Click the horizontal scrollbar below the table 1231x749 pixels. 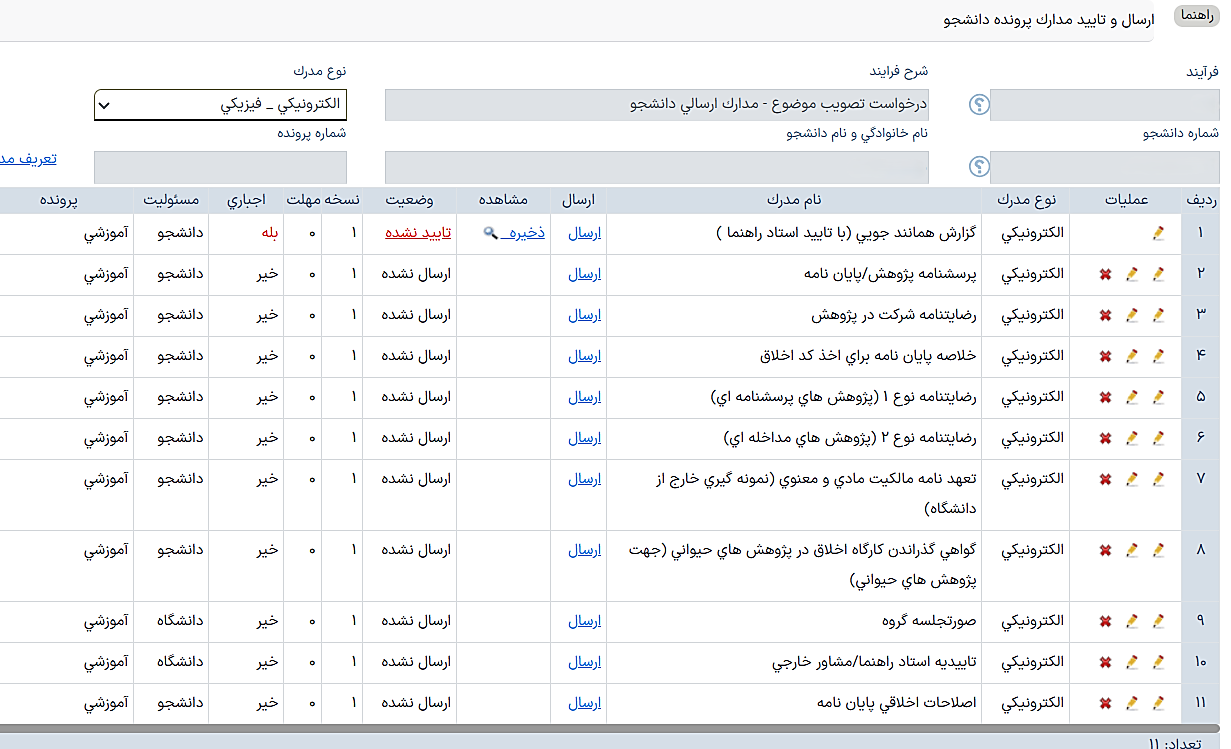pyautogui.click(x=610, y=729)
